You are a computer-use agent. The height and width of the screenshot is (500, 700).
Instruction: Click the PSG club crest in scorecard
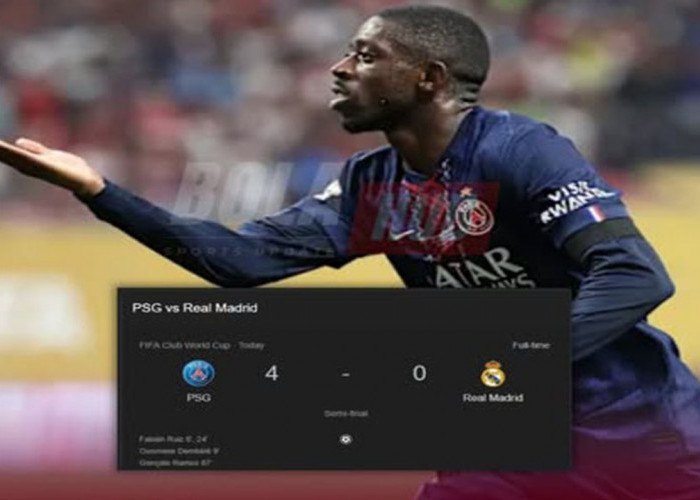[x=199, y=373]
